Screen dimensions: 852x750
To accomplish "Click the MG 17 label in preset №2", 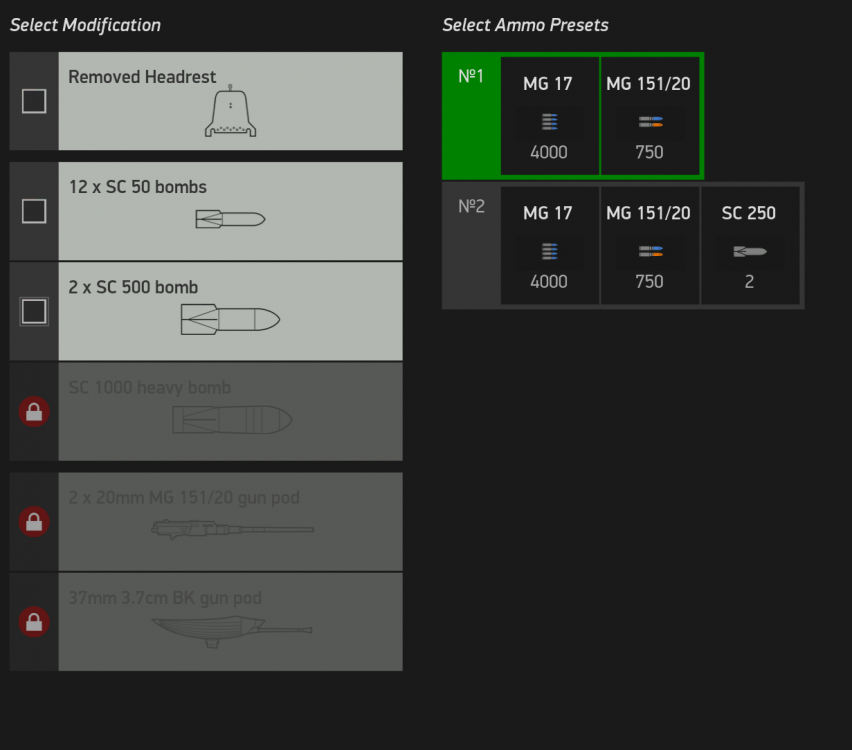I will 548,213.
